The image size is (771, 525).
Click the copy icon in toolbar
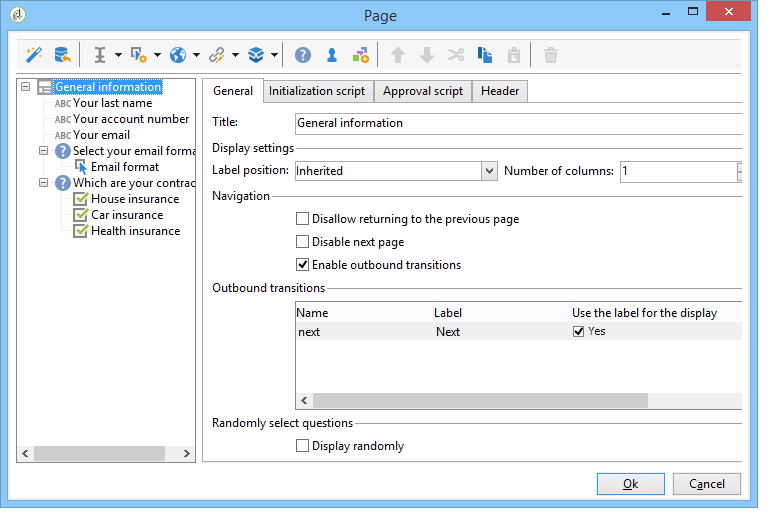(x=485, y=55)
